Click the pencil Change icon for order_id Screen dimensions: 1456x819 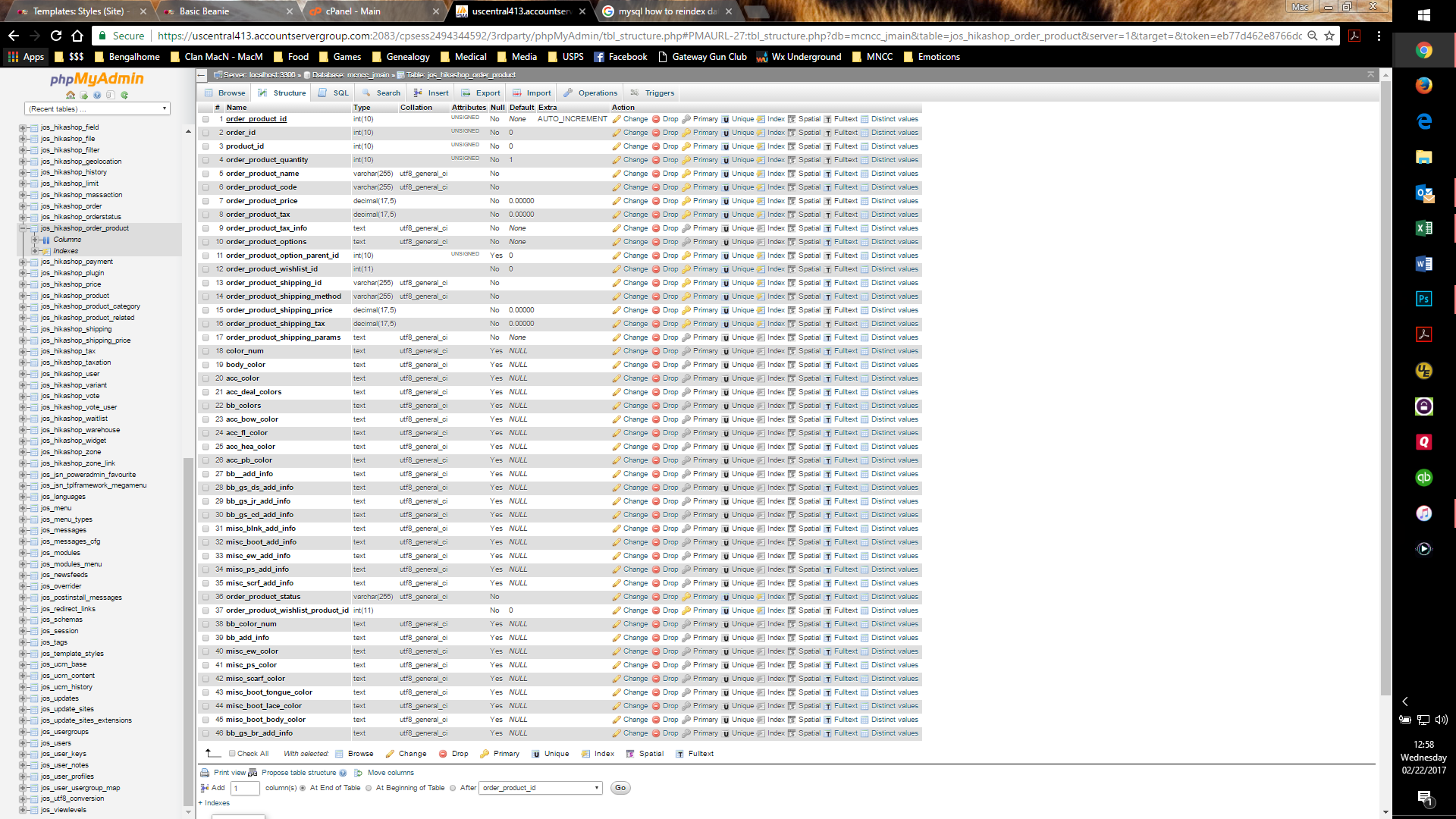pos(617,133)
